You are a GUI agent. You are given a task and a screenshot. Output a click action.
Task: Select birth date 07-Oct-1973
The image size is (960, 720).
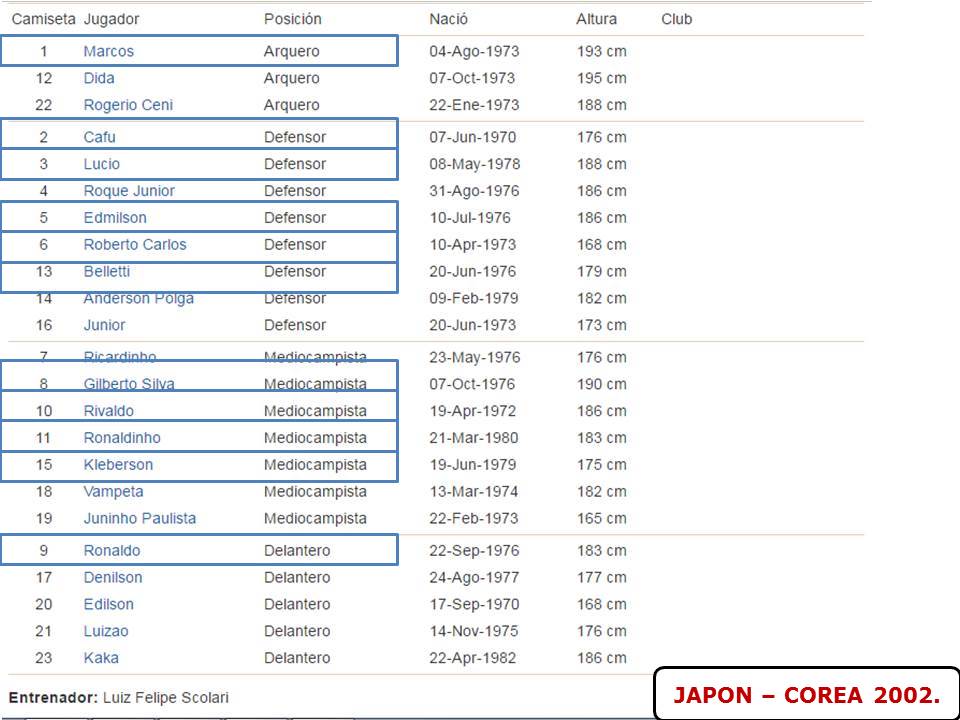(x=472, y=78)
